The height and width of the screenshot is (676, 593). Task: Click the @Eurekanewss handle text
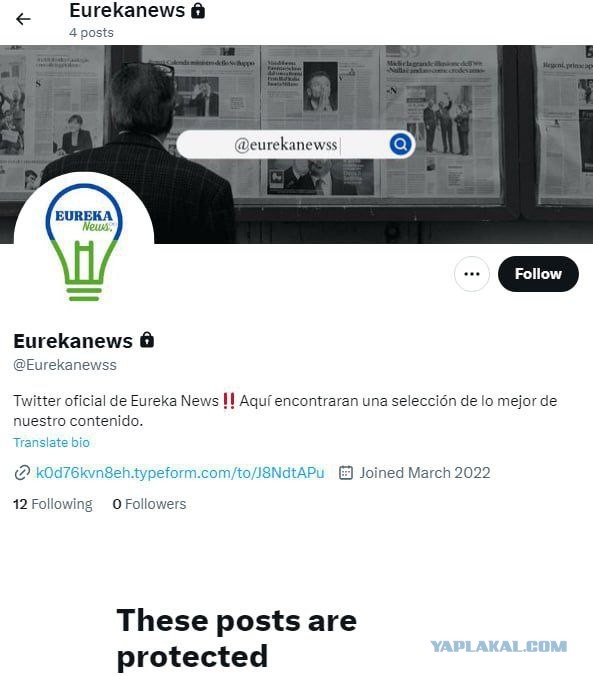65,365
